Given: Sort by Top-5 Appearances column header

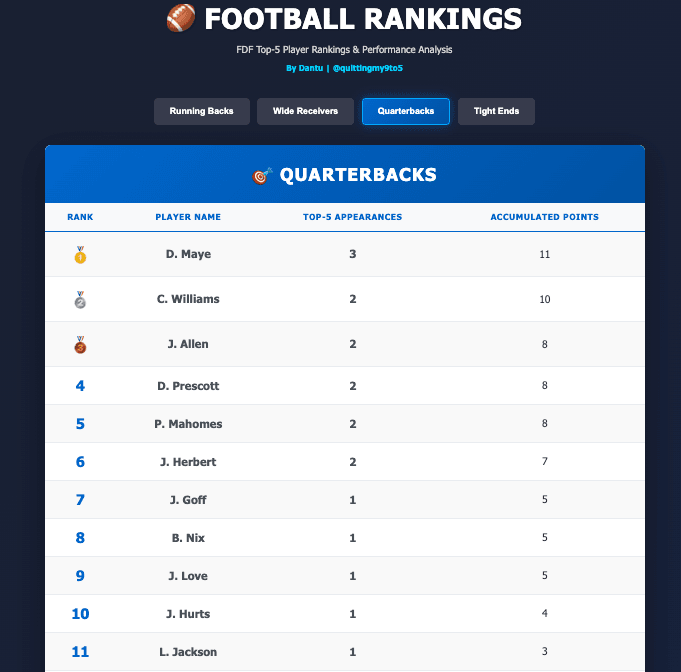Looking at the screenshot, I should 352,217.
